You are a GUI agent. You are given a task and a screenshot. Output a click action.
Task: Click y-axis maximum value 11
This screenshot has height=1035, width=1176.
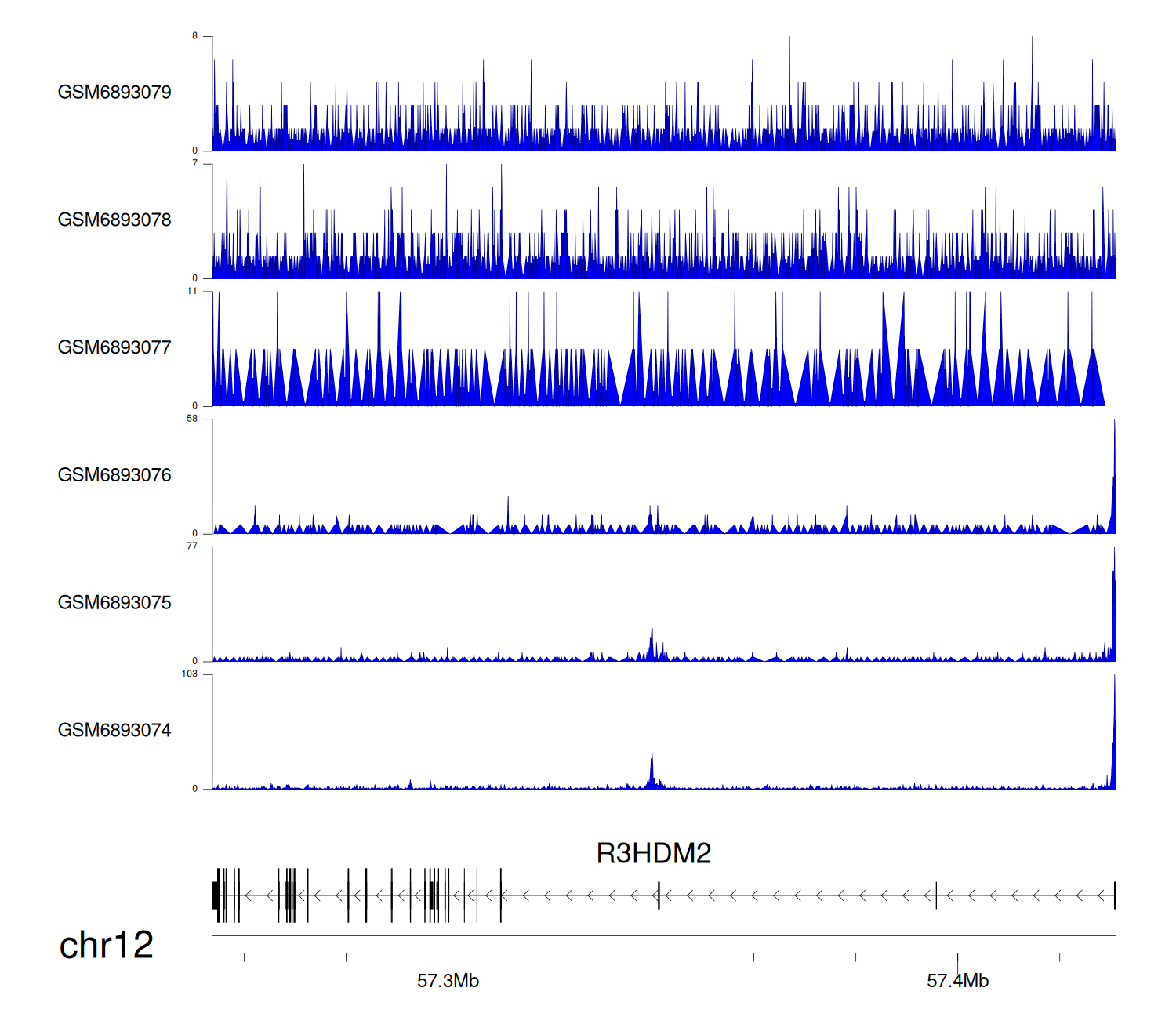coord(192,291)
